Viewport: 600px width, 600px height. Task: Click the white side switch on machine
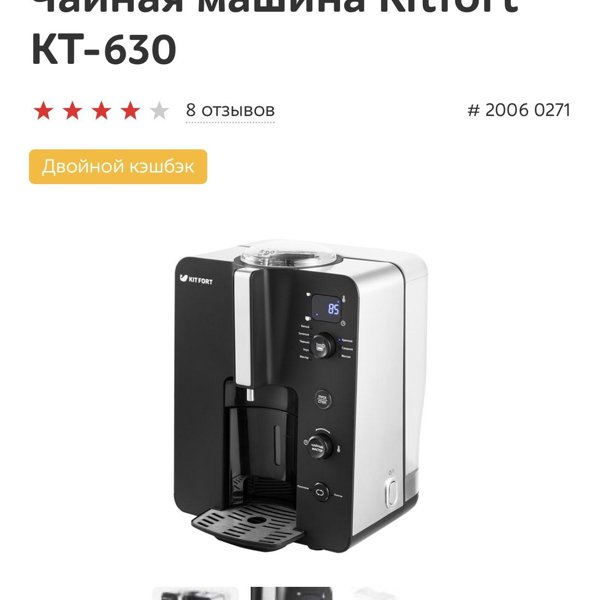click(391, 493)
